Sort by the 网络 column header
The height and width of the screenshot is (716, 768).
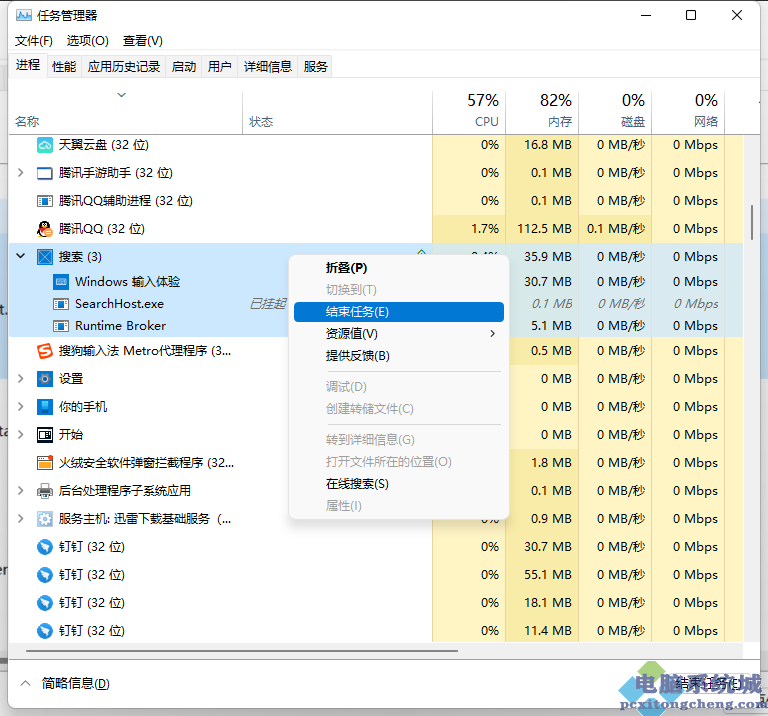(x=688, y=112)
